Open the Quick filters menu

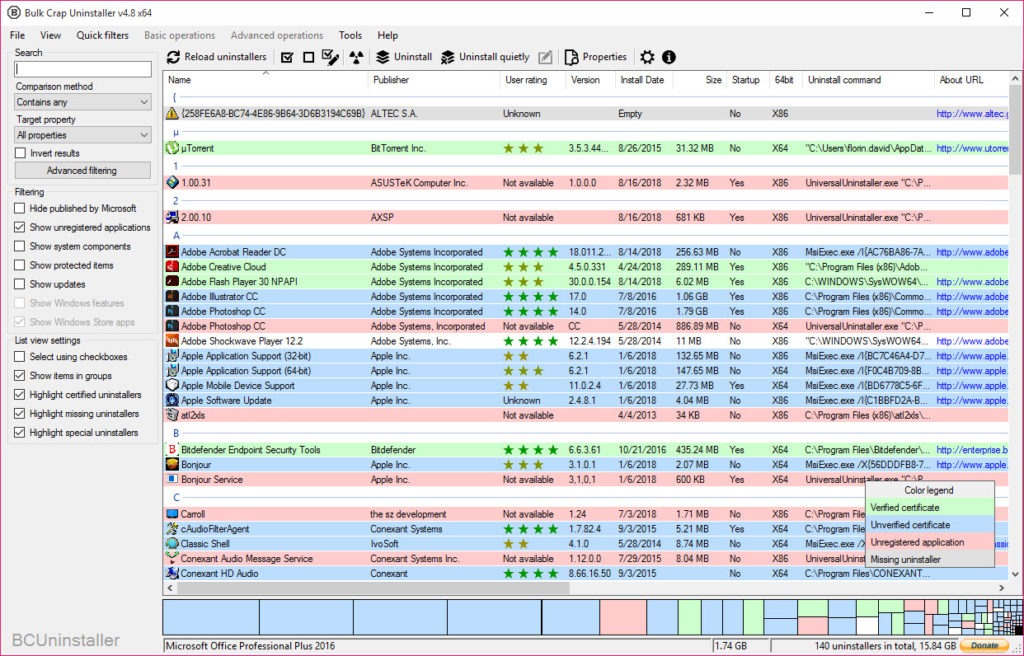point(103,35)
